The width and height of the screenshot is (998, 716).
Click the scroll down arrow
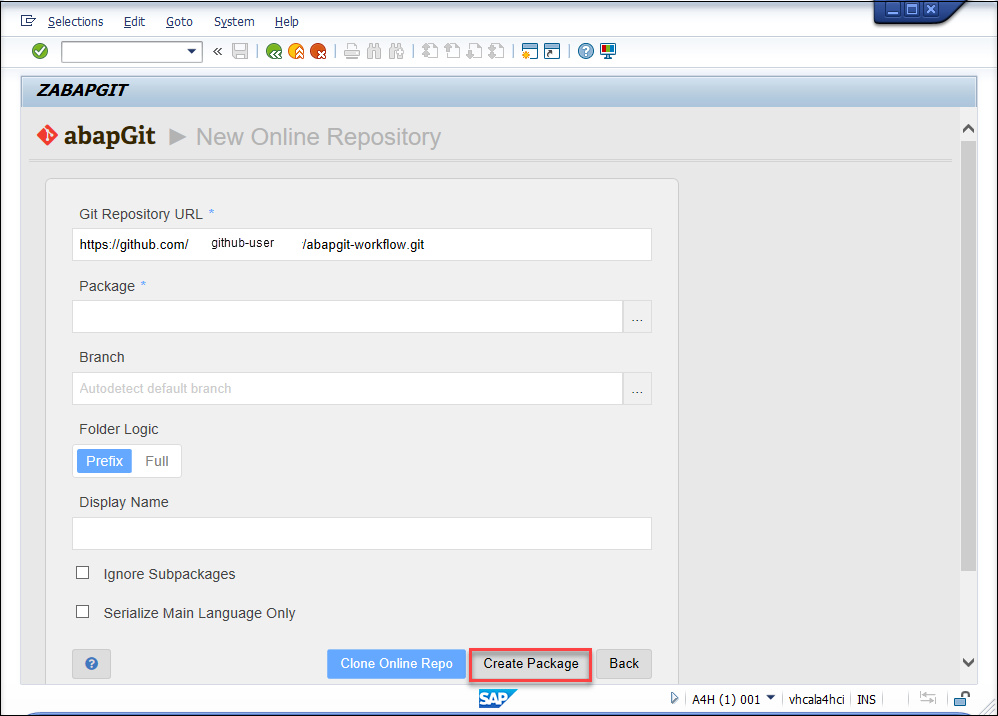(x=968, y=663)
